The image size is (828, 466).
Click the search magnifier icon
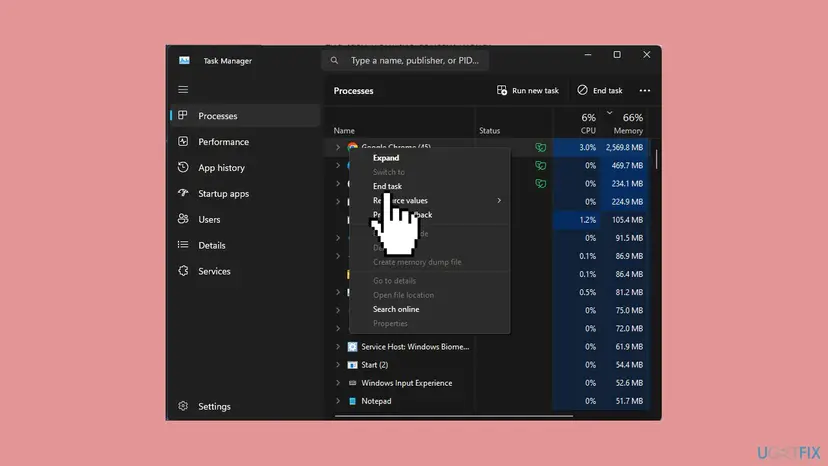pos(334,60)
